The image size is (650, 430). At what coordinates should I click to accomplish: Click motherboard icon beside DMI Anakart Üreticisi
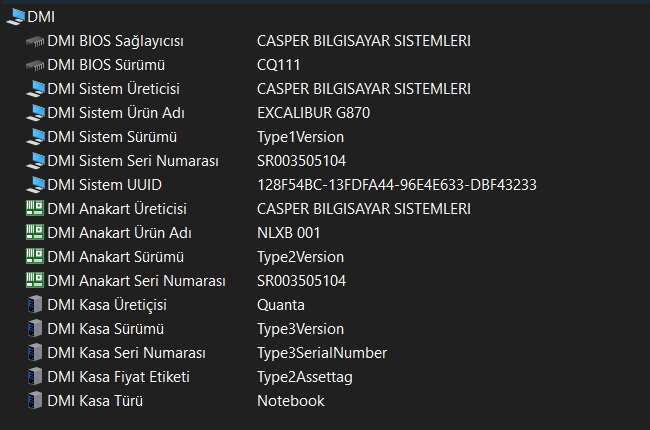[35, 209]
